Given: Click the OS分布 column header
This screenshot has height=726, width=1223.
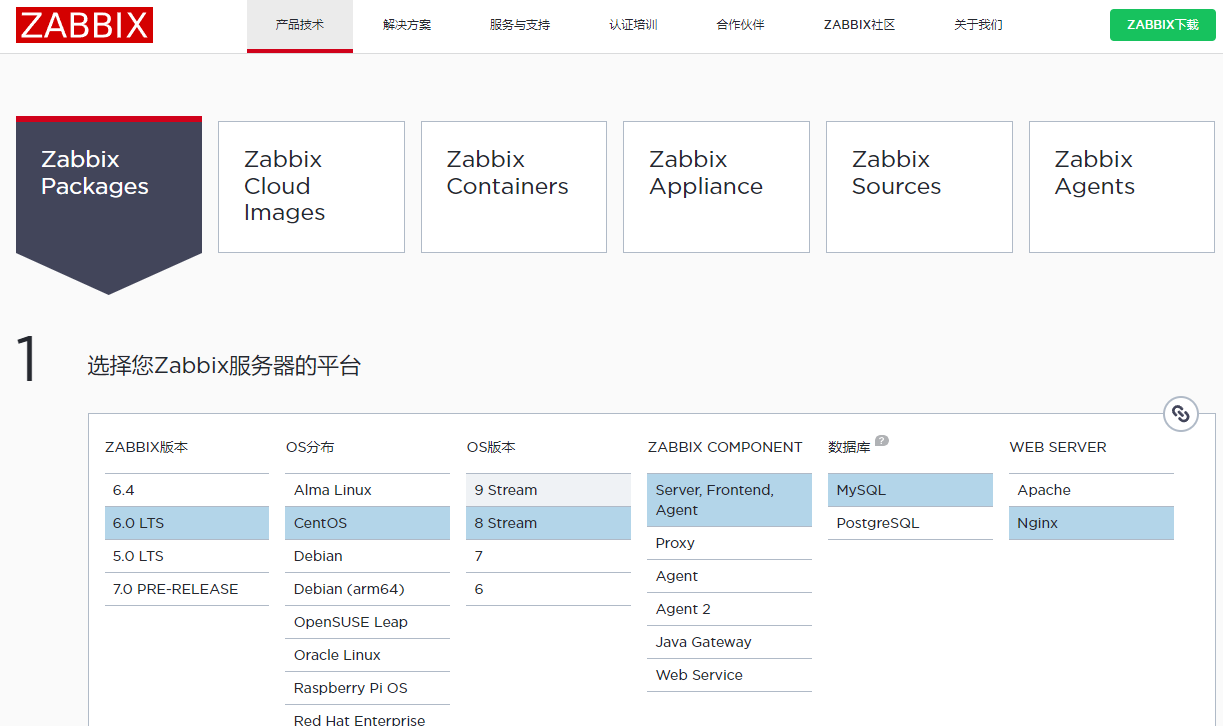Looking at the screenshot, I should (x=310, y=447).
